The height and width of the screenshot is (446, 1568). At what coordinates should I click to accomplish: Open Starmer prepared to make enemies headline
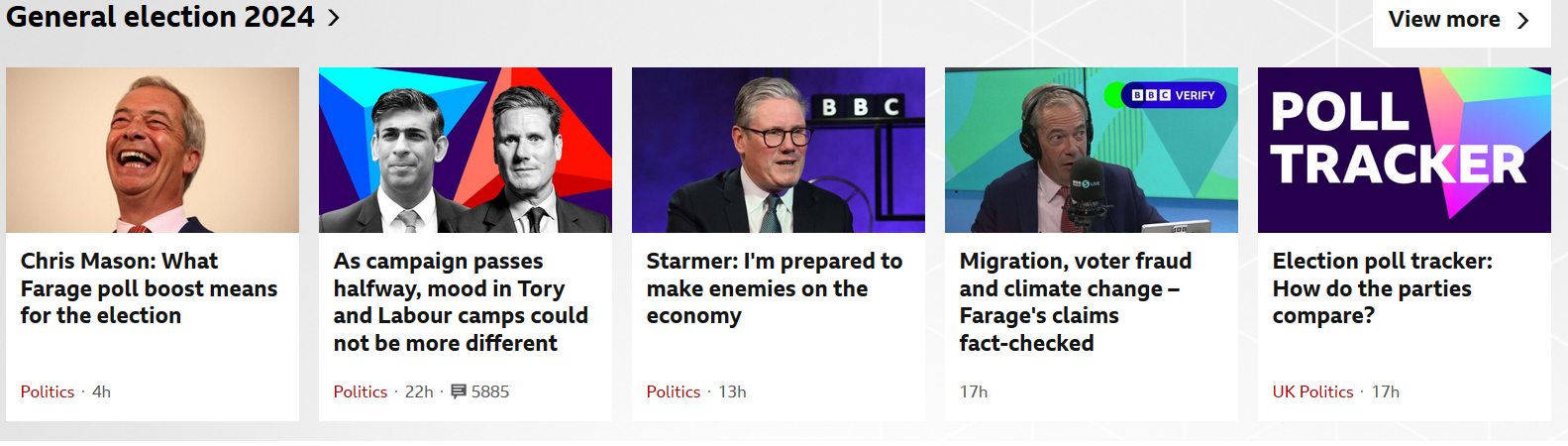(774, 288)
